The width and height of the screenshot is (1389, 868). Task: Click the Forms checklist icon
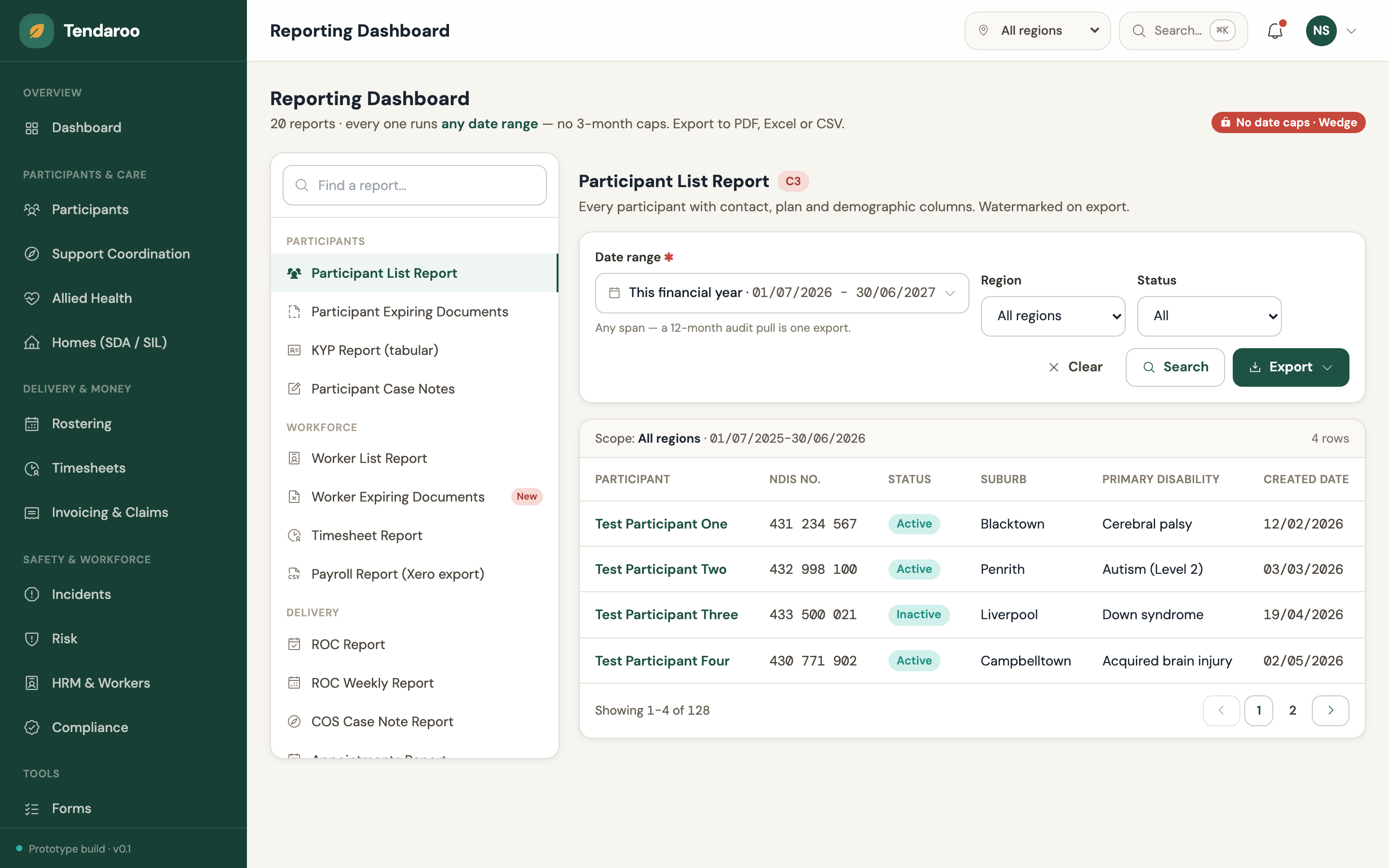(32, 809)
